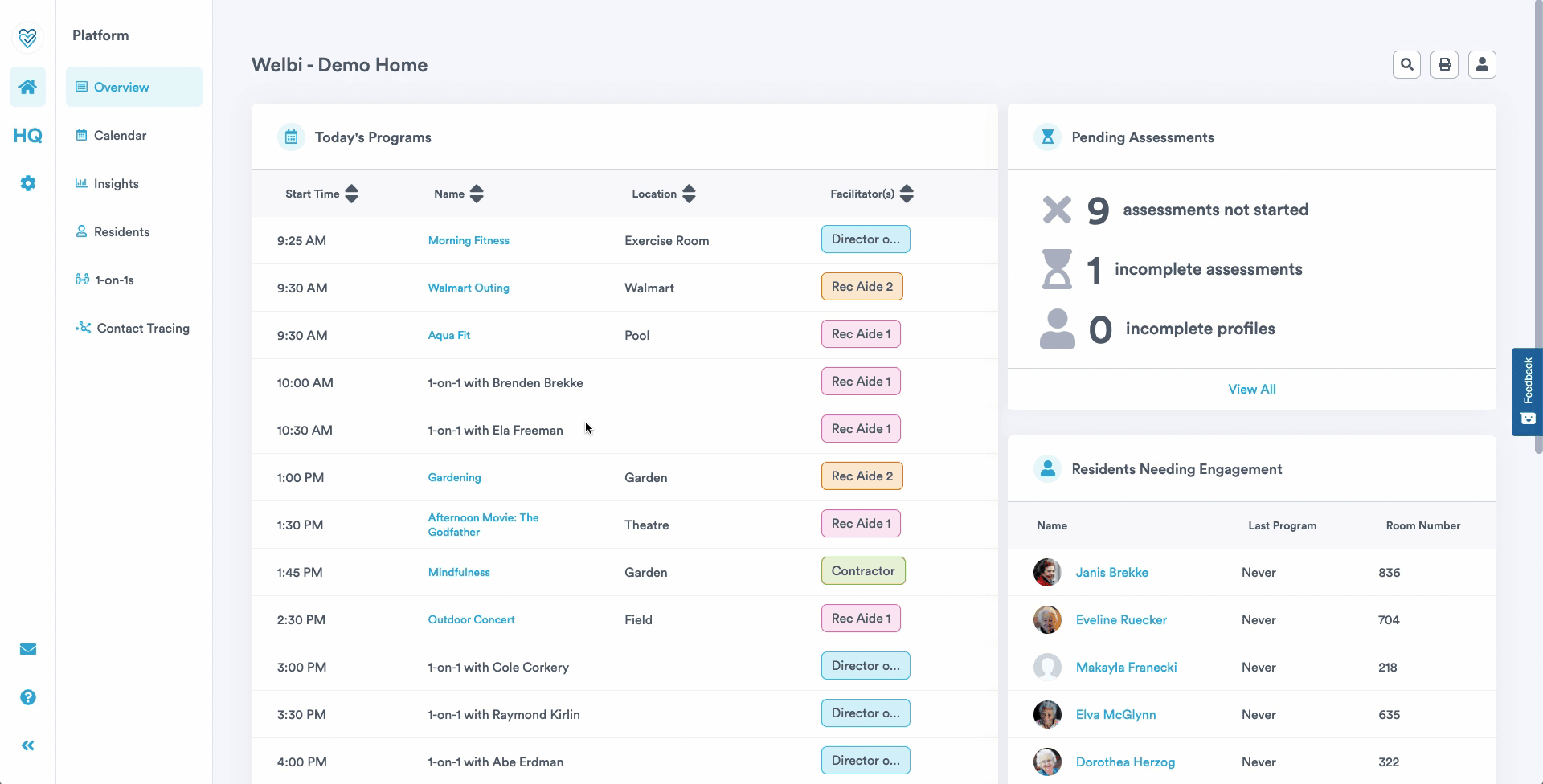1543x784 pixels.
Task: Click View All pending assessments
Action: (1251, 389)
